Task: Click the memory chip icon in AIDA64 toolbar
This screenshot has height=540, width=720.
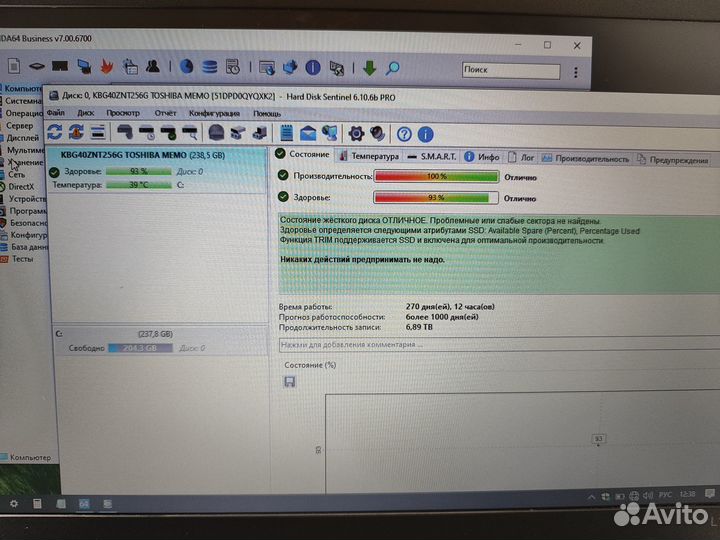Action: click(x=60, y=67)
